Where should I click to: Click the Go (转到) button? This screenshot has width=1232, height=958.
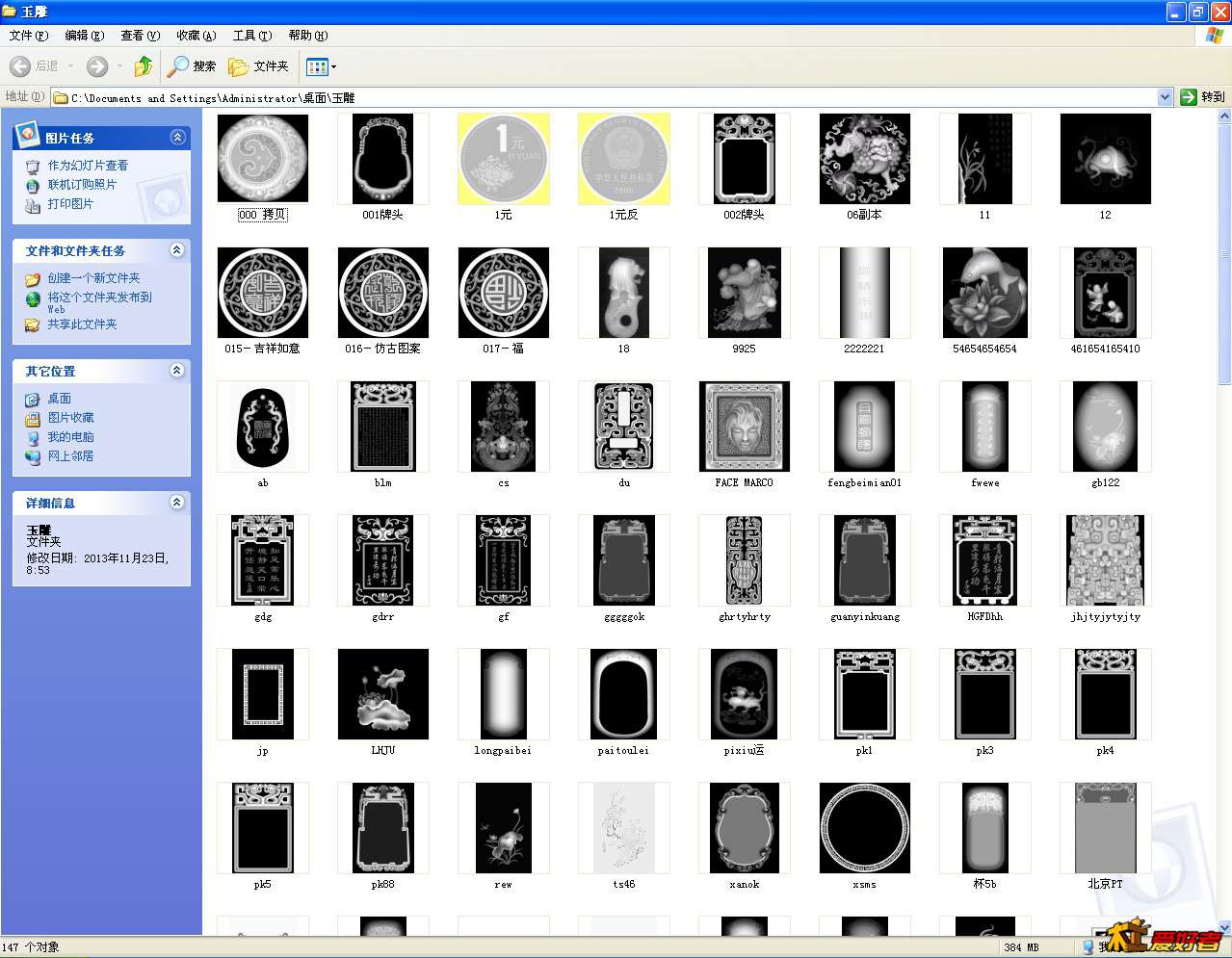click(1202, 97)
